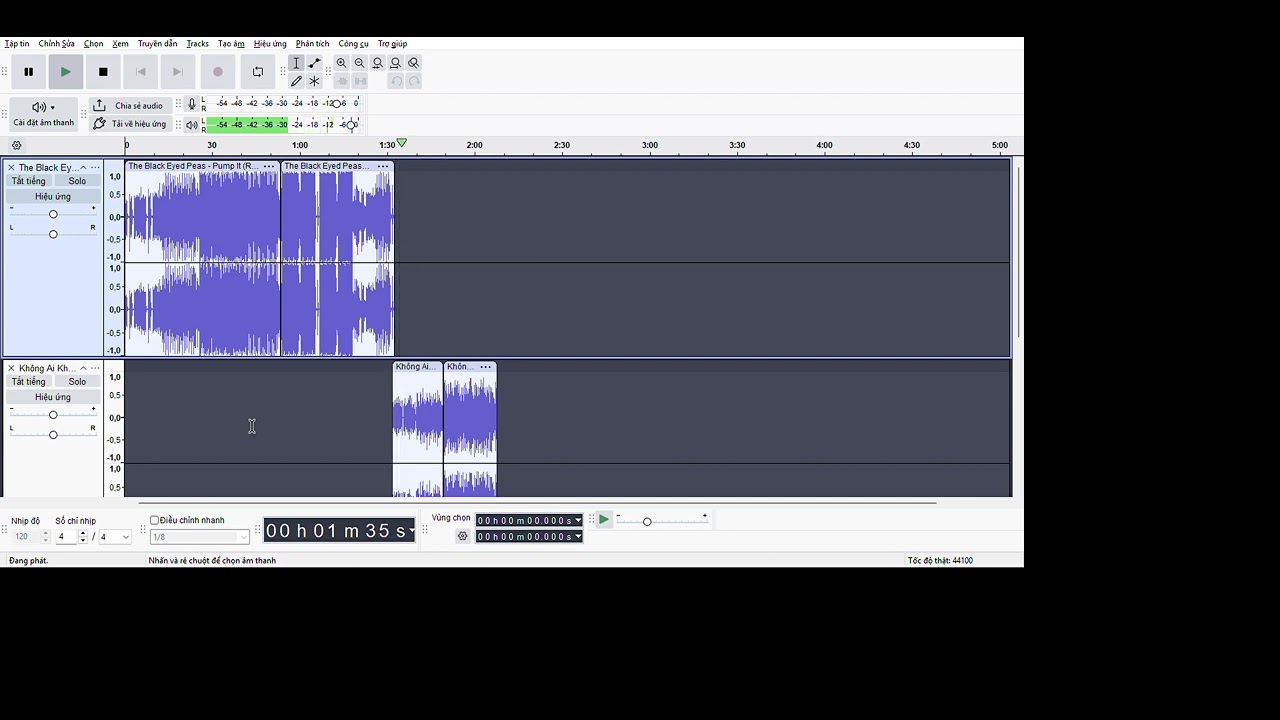1280x720 pixels.
Task: Select the Envelope tool
Action: coord(314,63)
